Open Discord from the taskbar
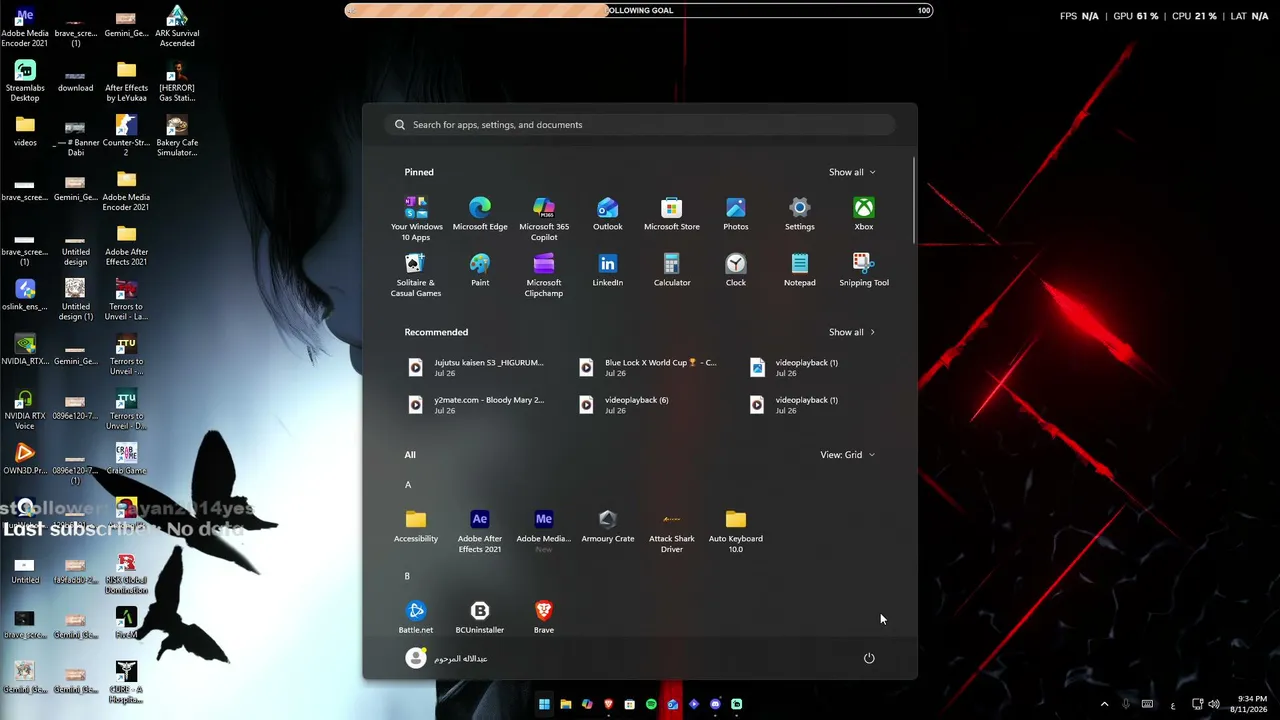This screenshot has height=720, width=1280. point(715,705)
